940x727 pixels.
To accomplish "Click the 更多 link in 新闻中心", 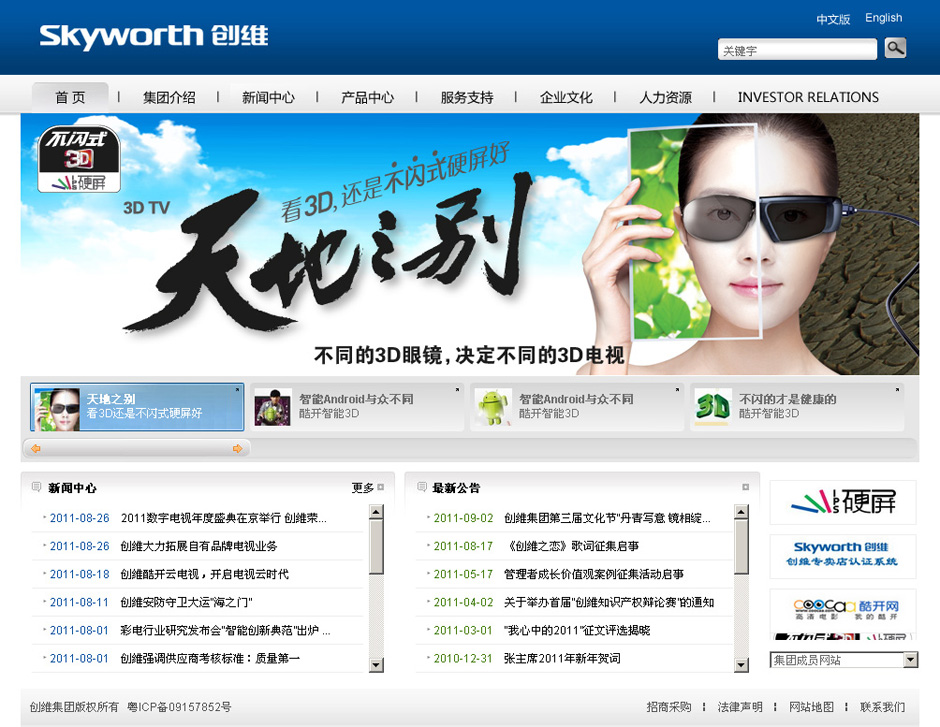I will [x=363, y=488].
